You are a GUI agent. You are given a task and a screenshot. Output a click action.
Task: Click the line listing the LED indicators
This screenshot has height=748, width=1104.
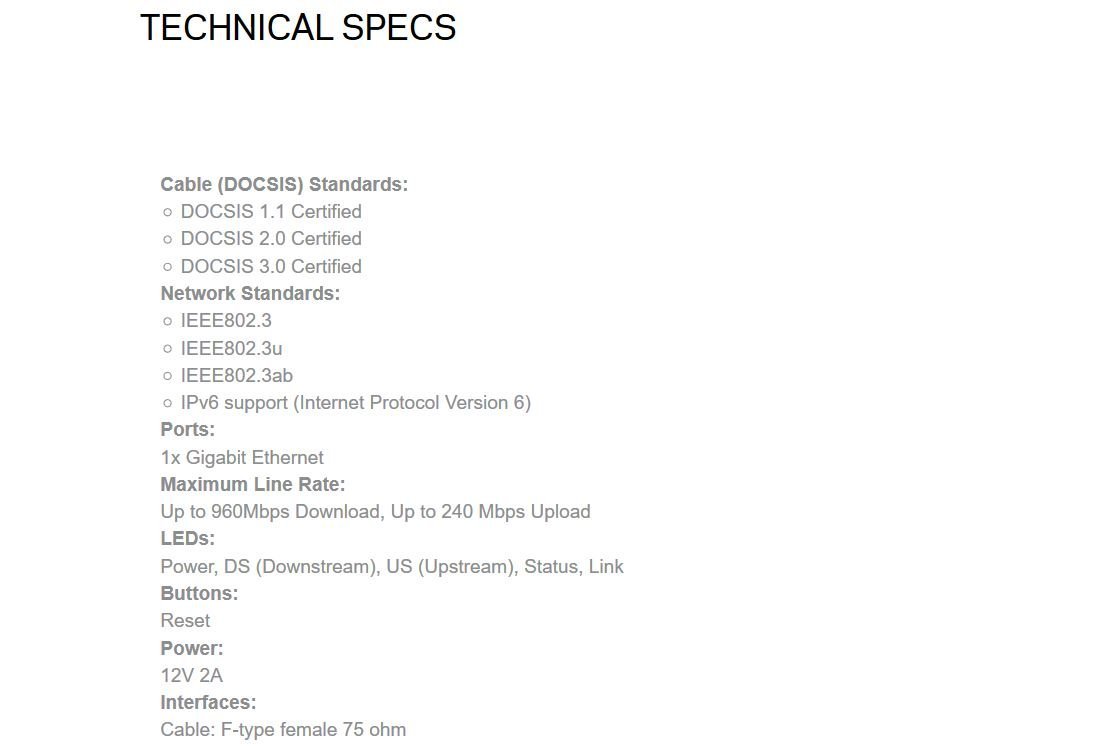coord(392,566)
